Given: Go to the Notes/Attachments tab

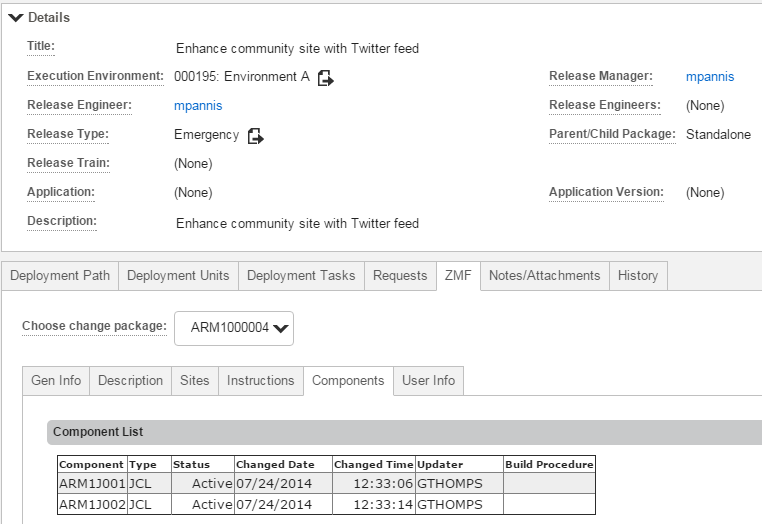Looking at the screenshot, I should pyautogui.click(x=545, y=276).
